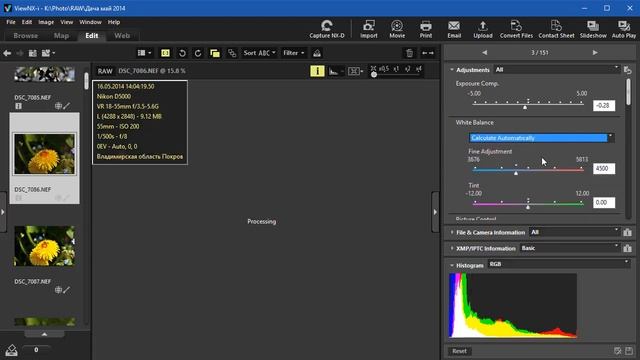The width and height of the screenshot is (640, 360).
Task: Set zoom to x1
Action: pos(396,69)
